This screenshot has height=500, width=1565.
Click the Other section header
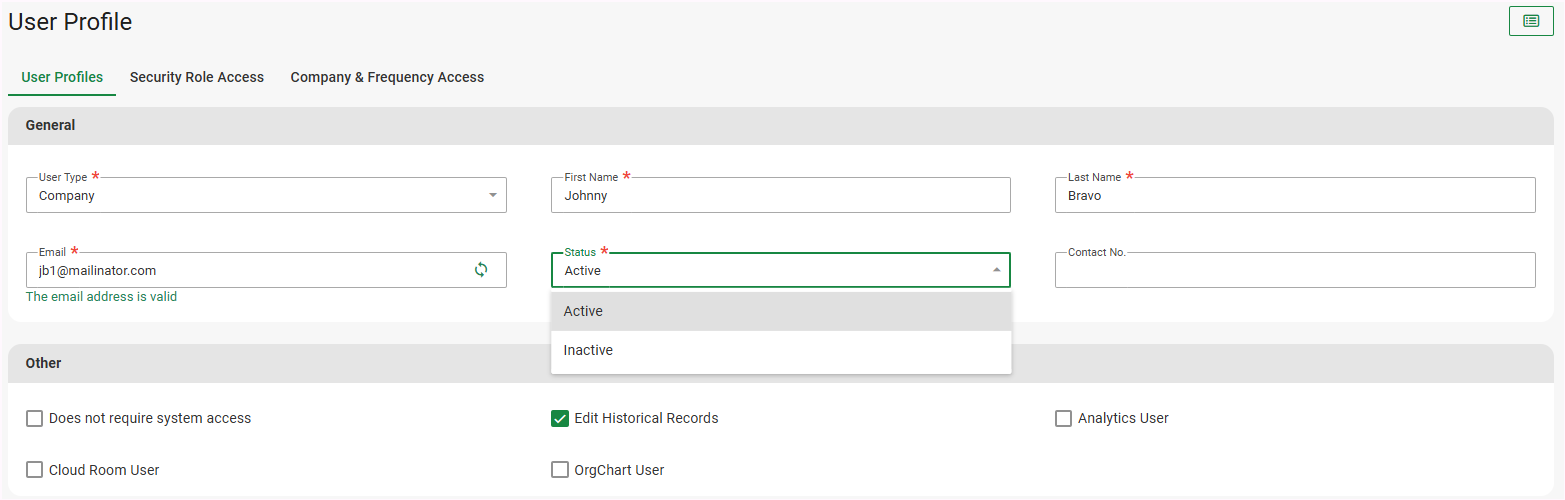click(x=43, y=363)
